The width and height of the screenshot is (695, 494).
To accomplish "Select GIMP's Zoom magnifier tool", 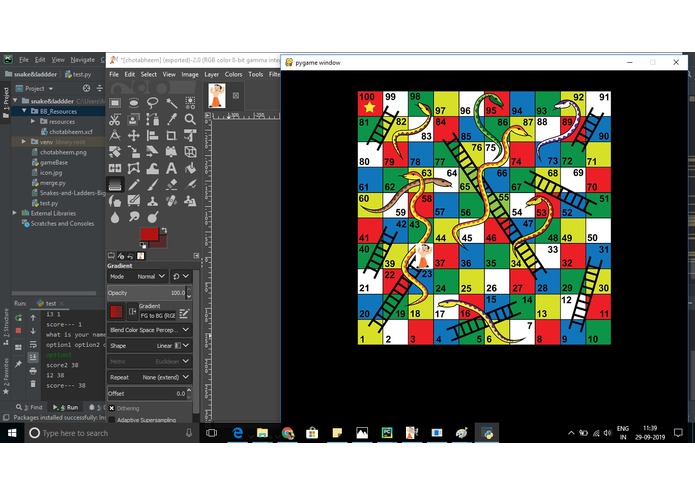I will point(190,120).
